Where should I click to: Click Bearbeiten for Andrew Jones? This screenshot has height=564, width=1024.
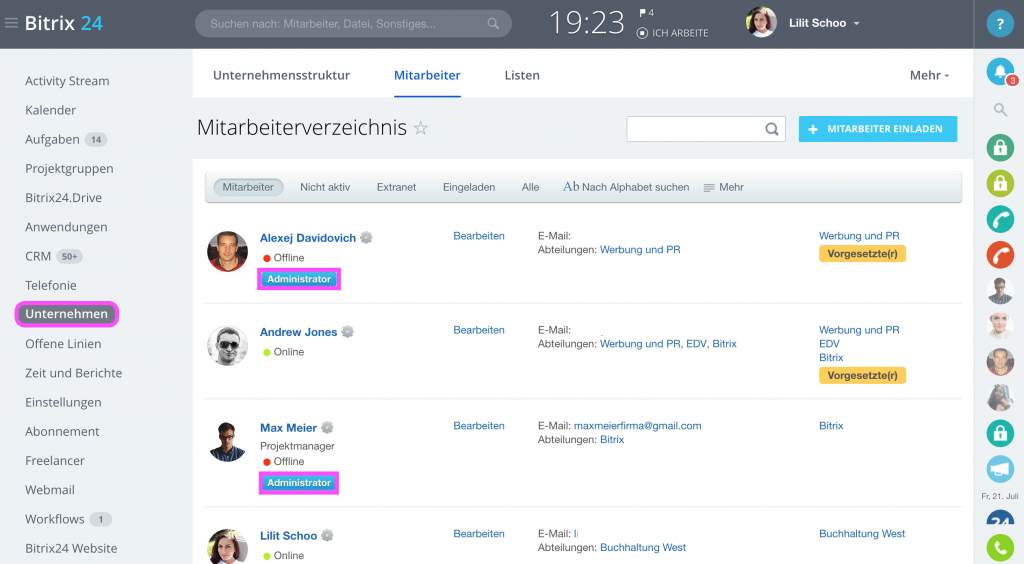pos(479,330)
